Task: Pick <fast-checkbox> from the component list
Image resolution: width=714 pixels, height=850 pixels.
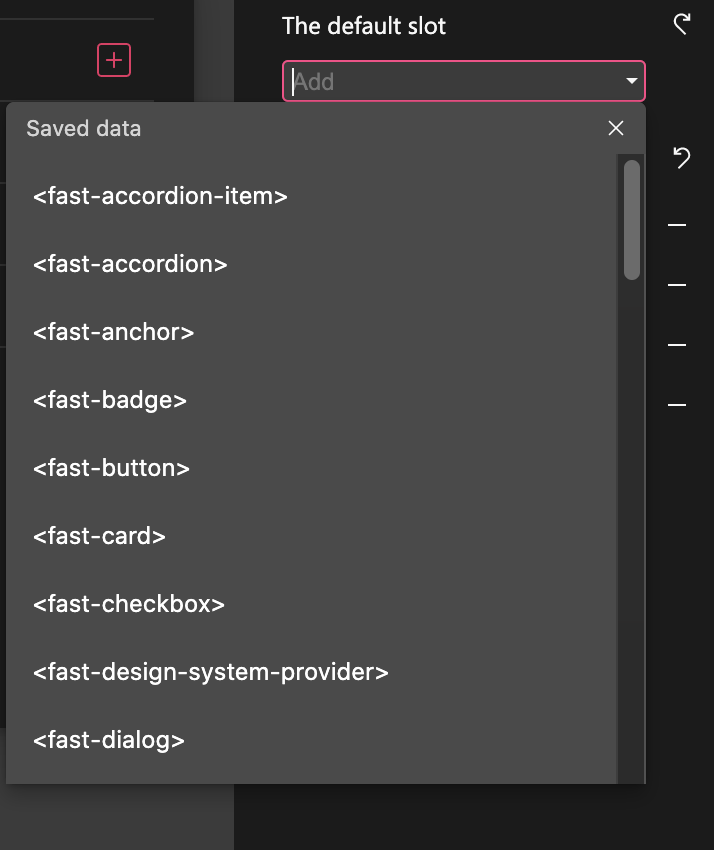Action: (128, 604)
